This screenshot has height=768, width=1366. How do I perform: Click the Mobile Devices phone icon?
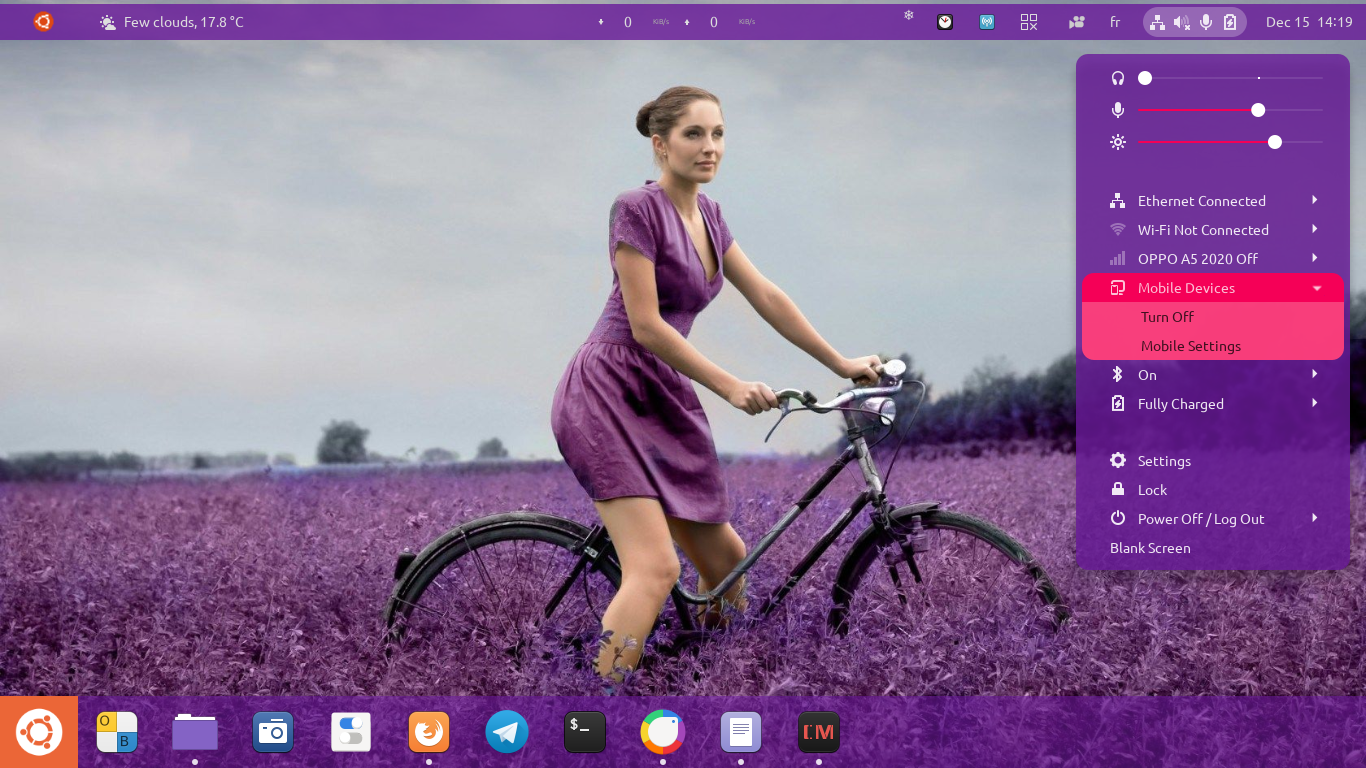pyautogui.click(x=1118, y=288)
